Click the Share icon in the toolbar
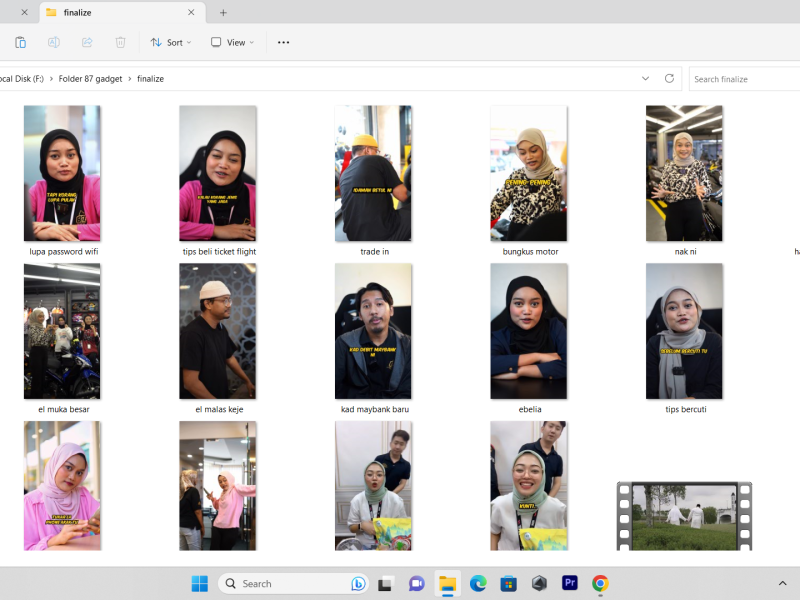 point(87,42)
